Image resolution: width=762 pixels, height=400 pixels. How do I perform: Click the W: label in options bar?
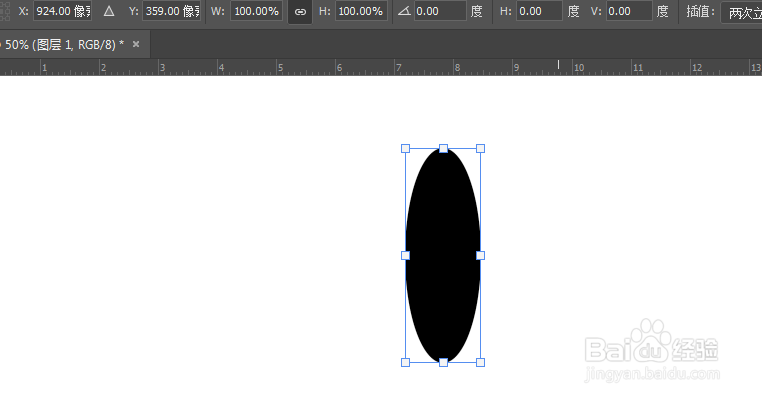click(218, 11)
